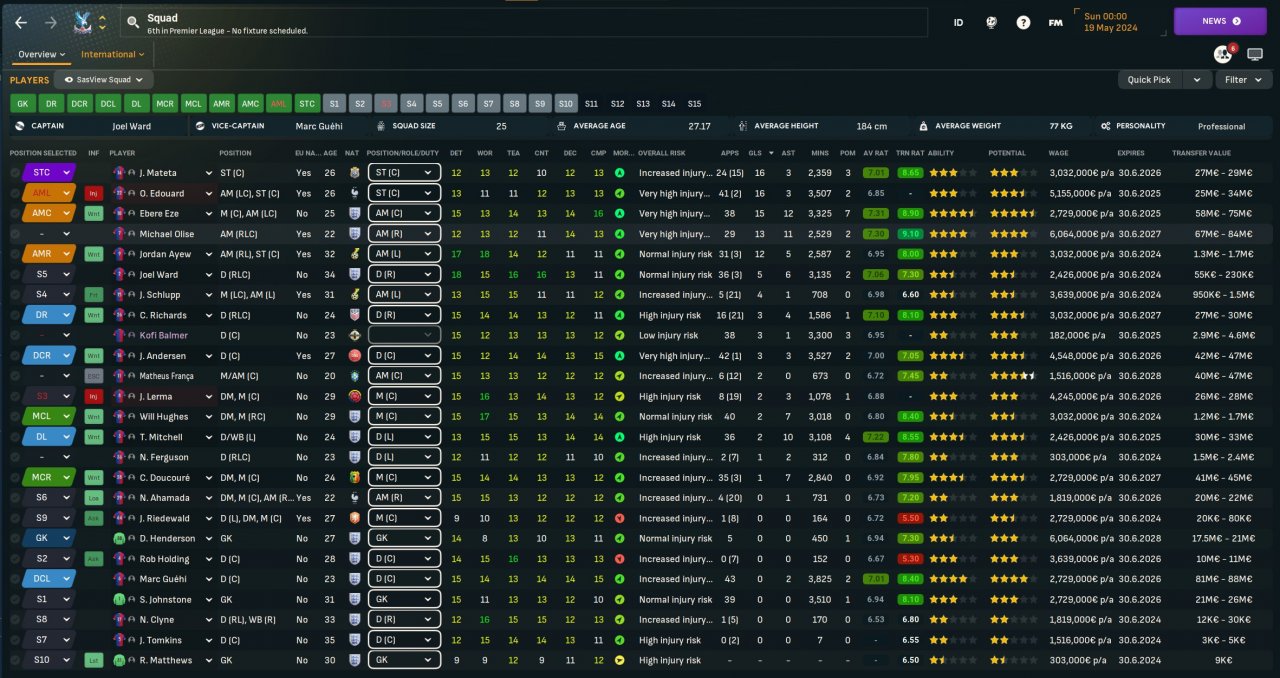Open the notifications icon with red badge
The height and width of the screenshot is (678, 1280).
[1224, 54]
